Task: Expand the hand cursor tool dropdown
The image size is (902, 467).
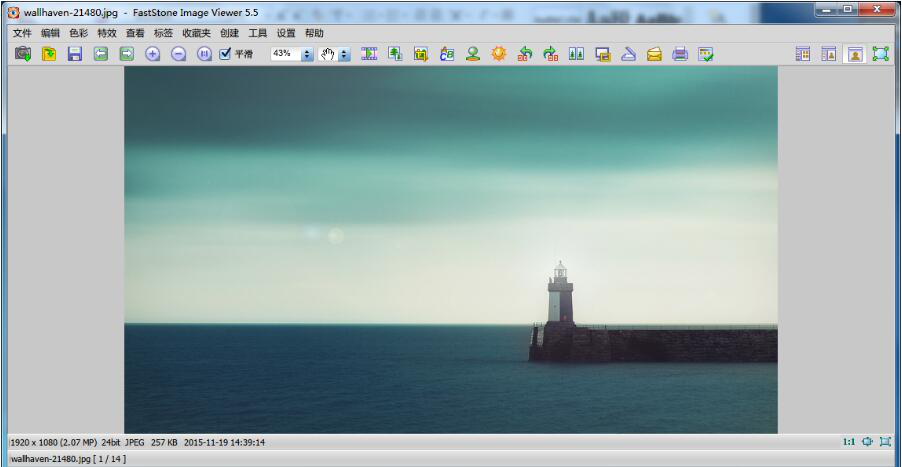Action: pyautogui.click(x=345, y=54)
